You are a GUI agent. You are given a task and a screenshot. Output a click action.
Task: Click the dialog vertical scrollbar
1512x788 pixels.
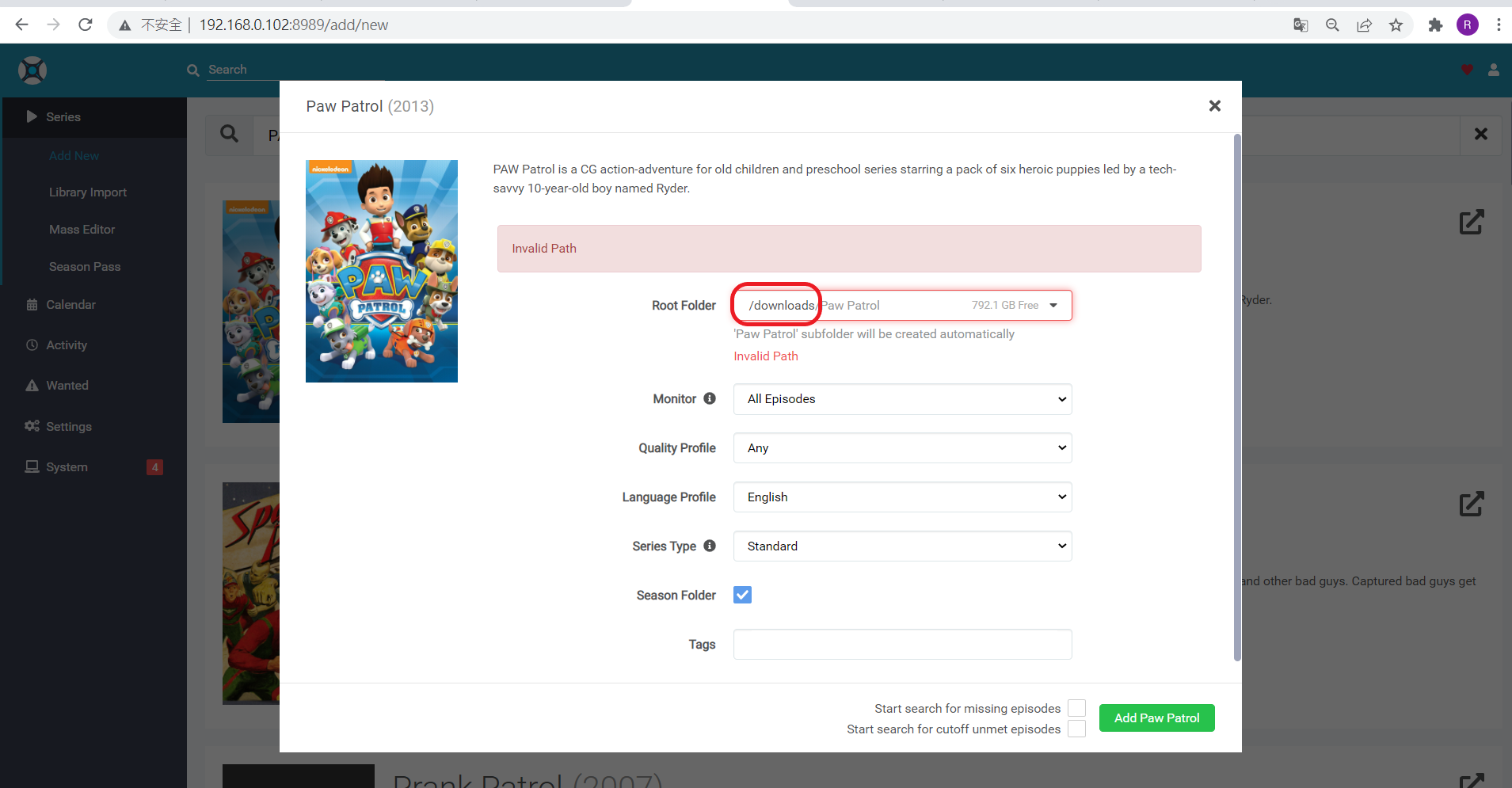(x=1237, y=398)
